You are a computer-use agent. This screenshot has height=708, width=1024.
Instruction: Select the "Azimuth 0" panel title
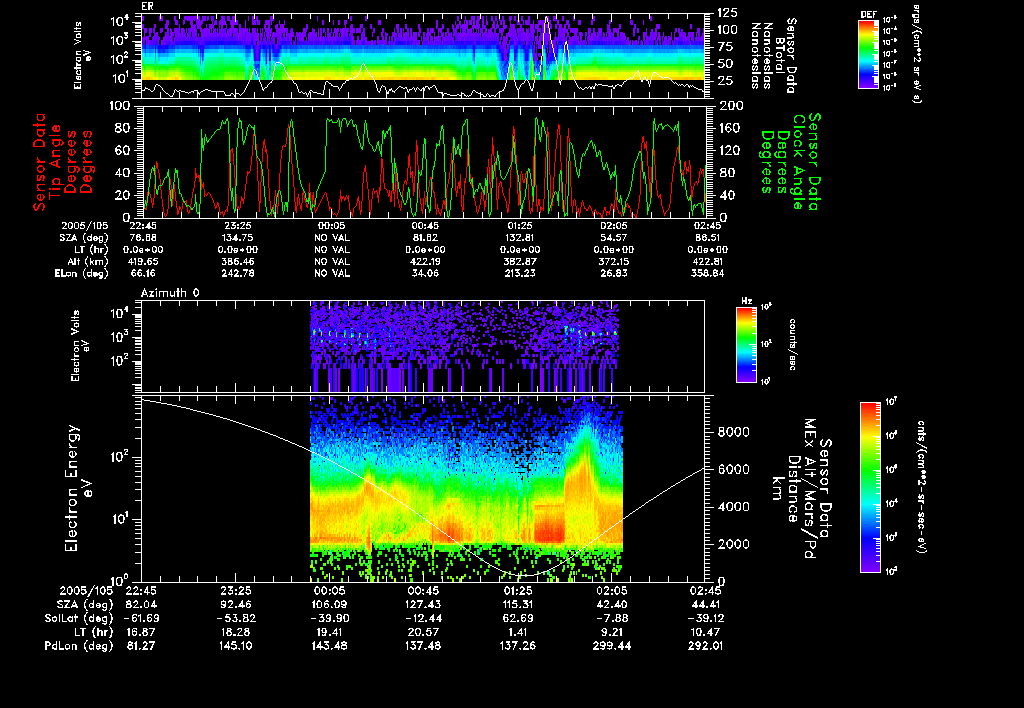pos(170,293)
